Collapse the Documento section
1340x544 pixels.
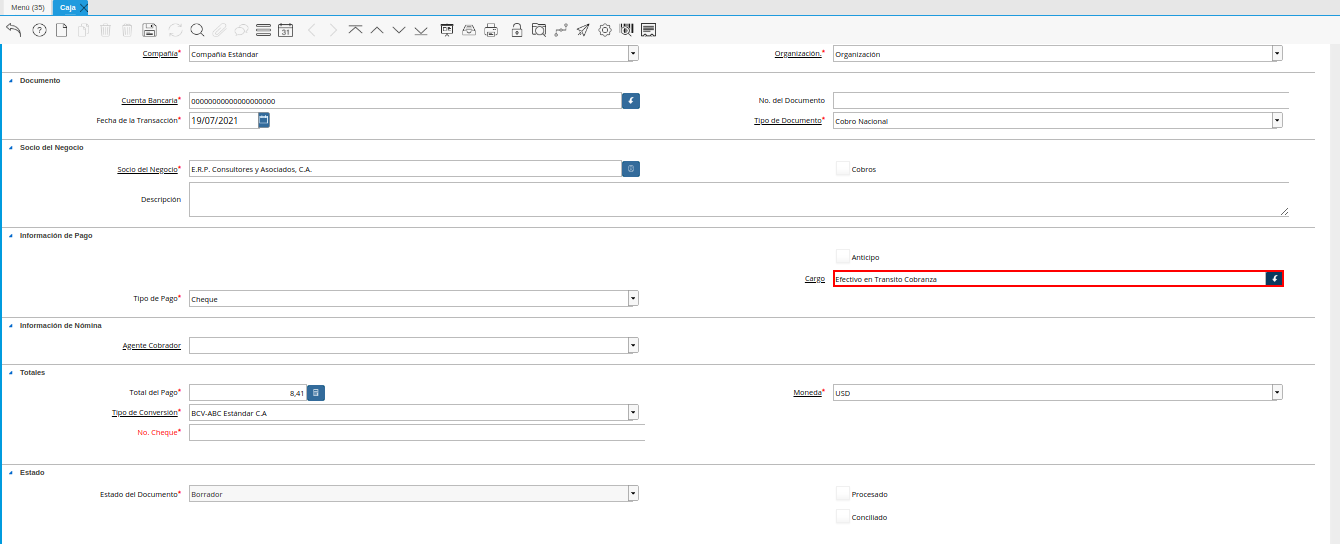click(11, 80)
